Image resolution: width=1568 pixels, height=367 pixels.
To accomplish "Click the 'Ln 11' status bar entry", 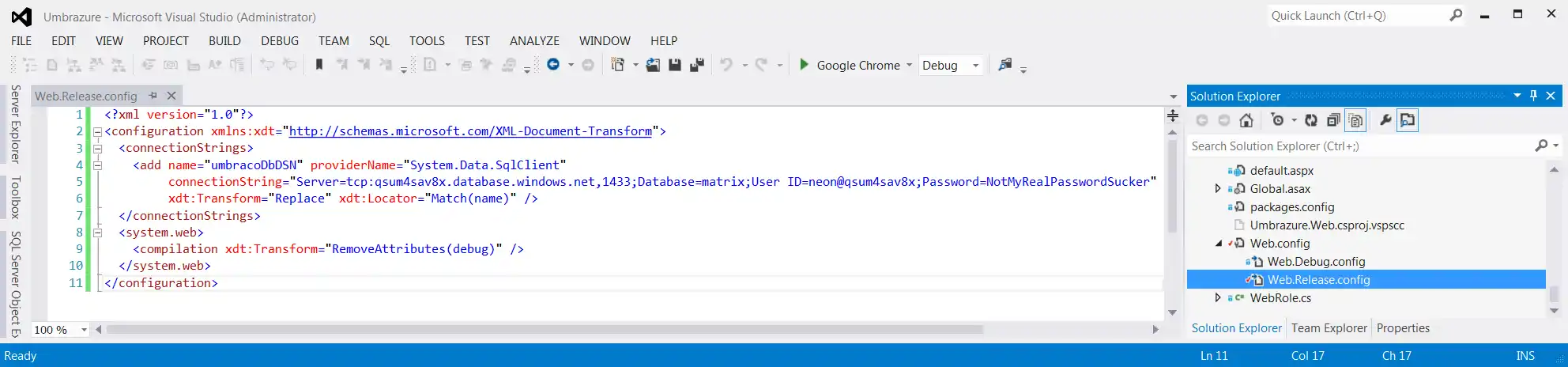I will [1214, 356].
